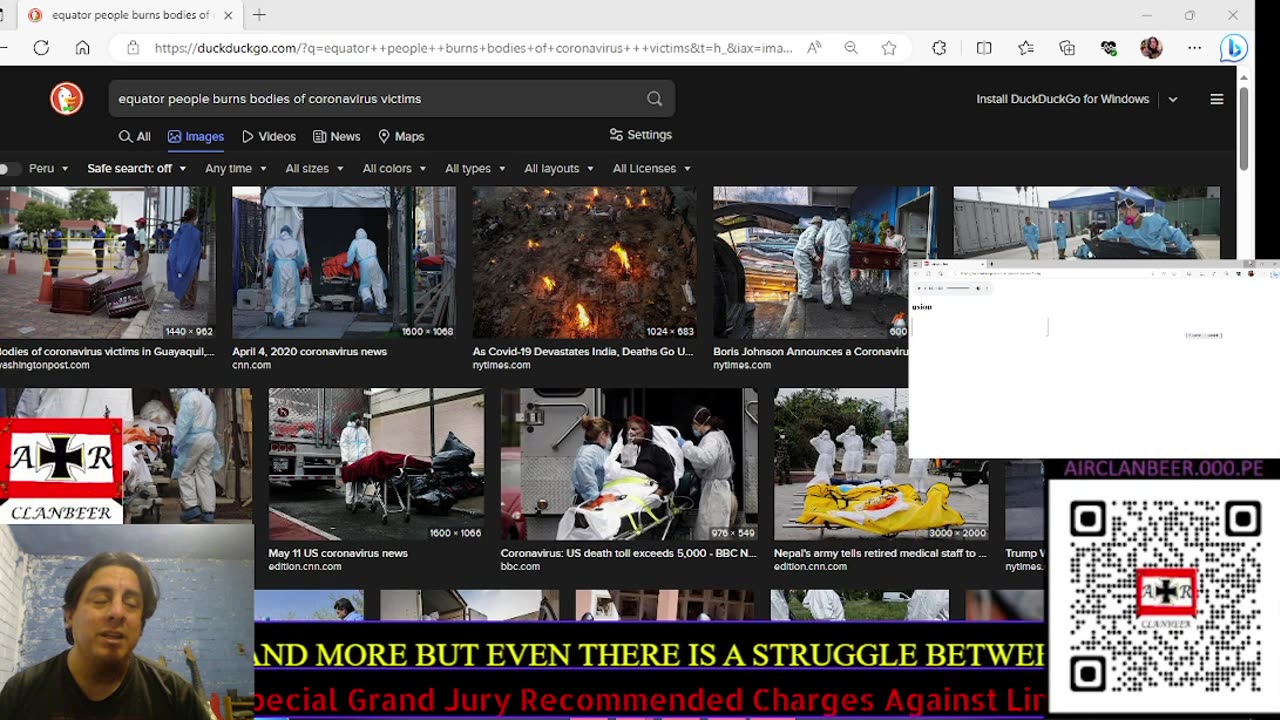
Task: Click the zoom out magnifier icon
Action: click(851, 48)
